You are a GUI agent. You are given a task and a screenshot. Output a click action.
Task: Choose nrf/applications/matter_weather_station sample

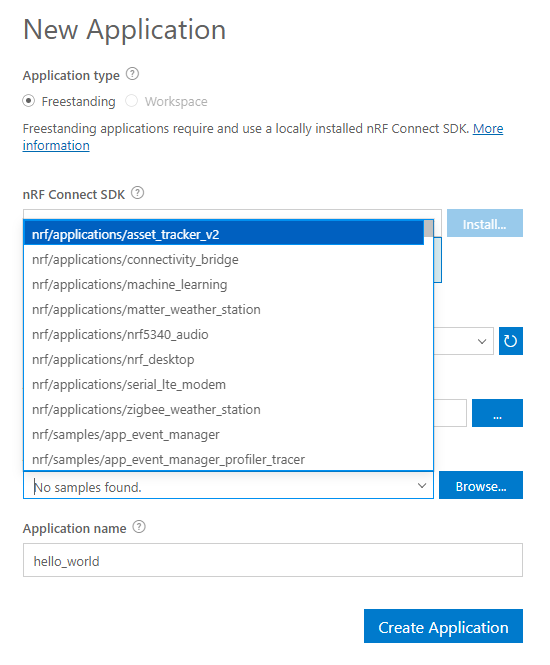(224, 309)
